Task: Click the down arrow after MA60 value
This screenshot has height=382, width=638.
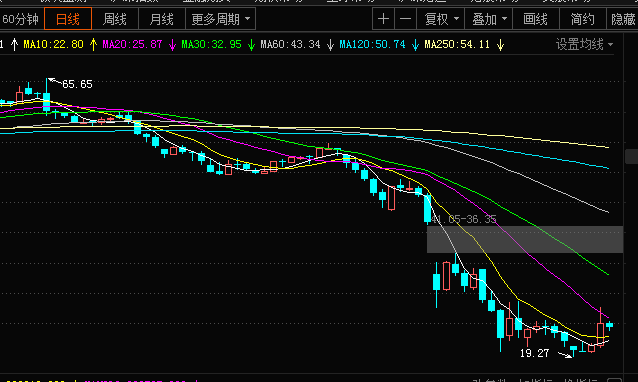Action: coord(330,45)
